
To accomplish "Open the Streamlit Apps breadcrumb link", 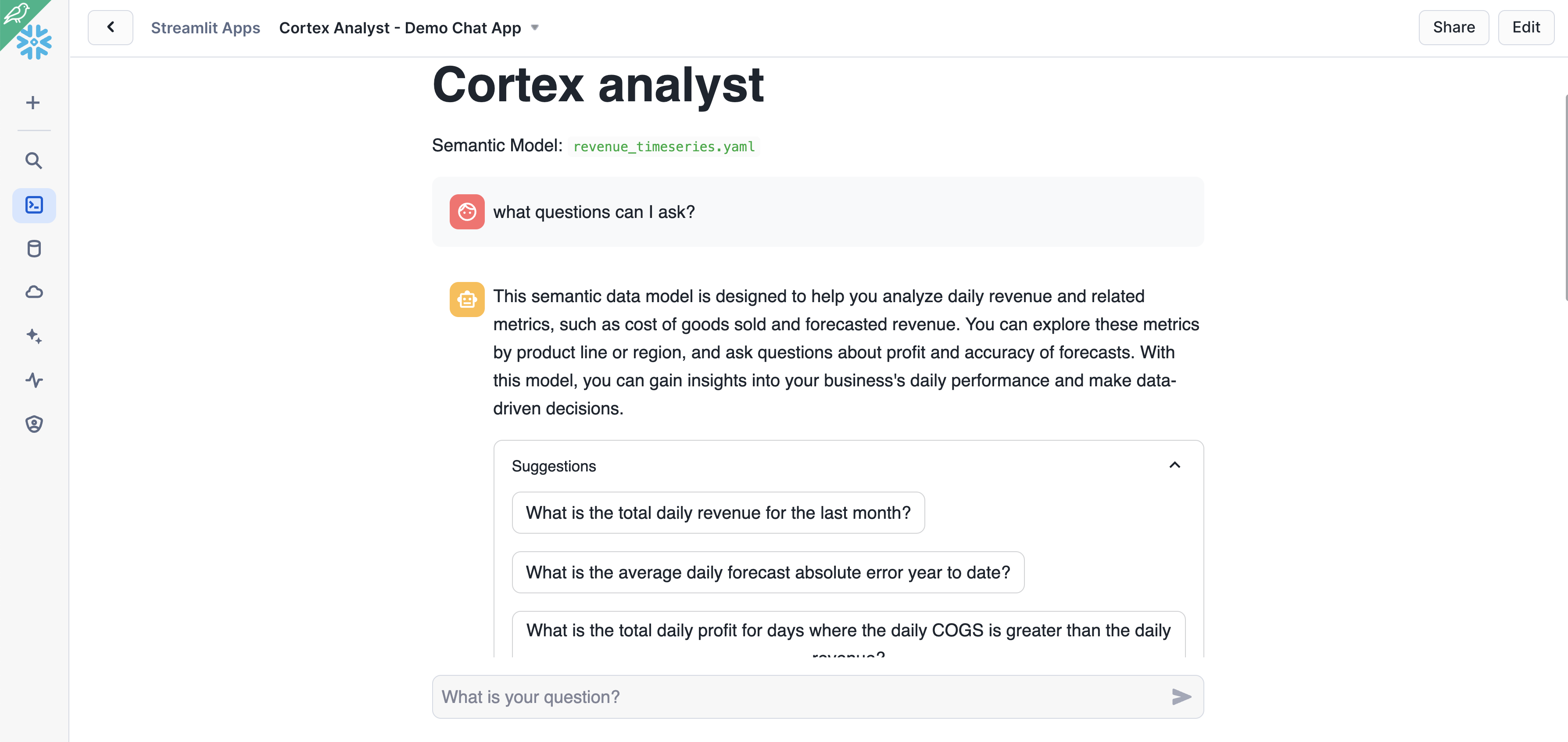I will point(205,28).
